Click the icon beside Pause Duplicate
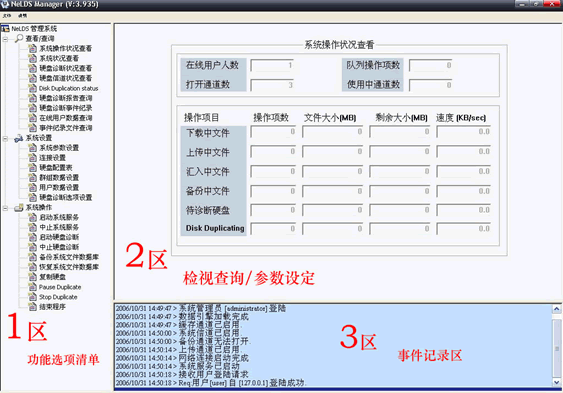This screenshot has width=563, height=393. [x=33, y=287]
